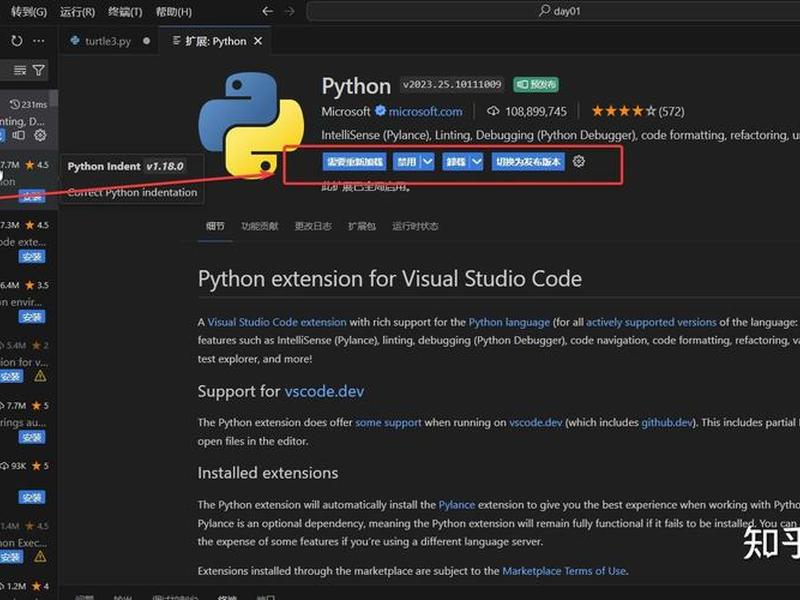Expand the 禁用 dropdown arrow
Viewport: 800px width, 600px height.
click(428, 162)
